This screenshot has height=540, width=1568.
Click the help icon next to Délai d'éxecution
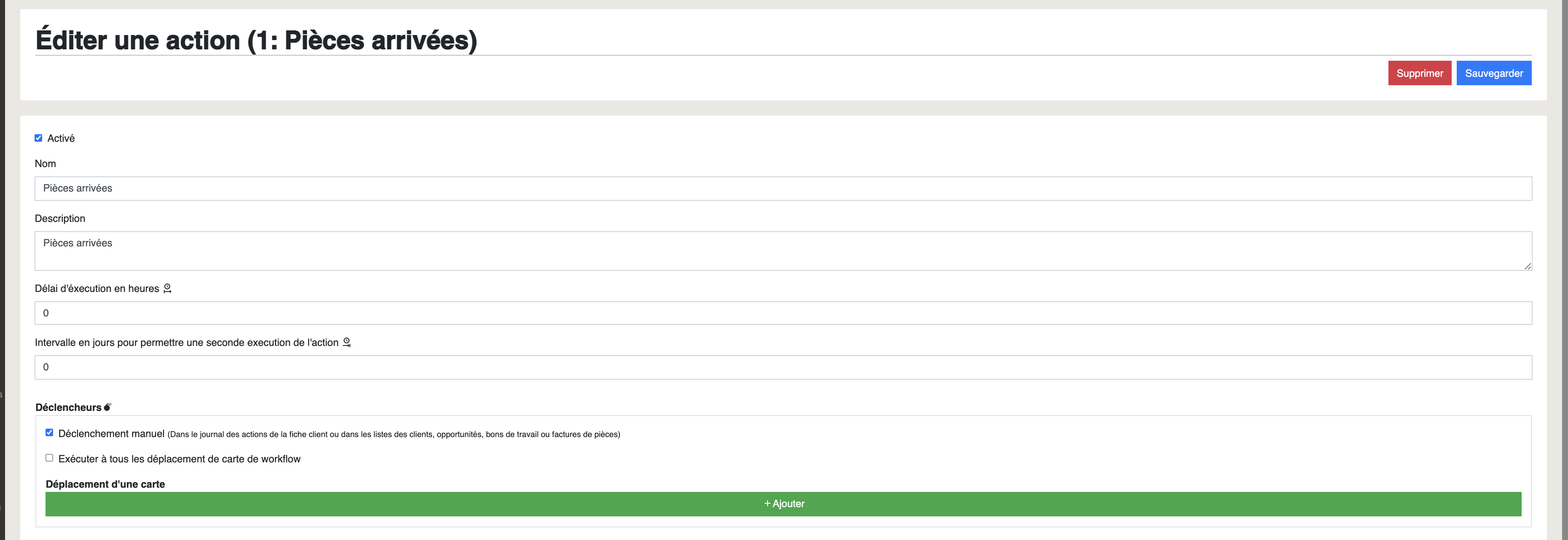coord(167,288)
